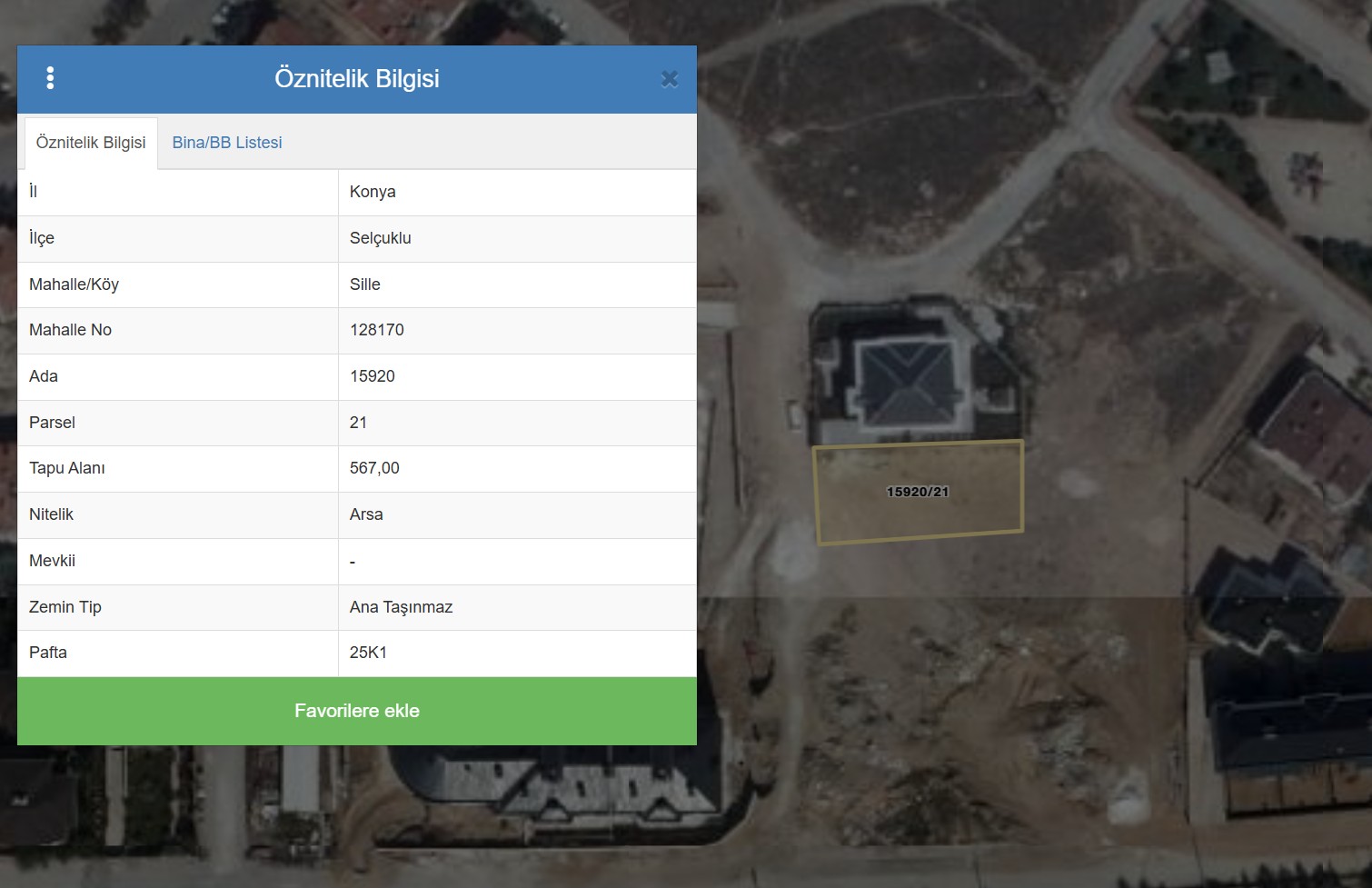This screenshot has height=888, width=1372.
Task: Switch to the Bina/BB Listesi tab
Action: coord(227,143)
